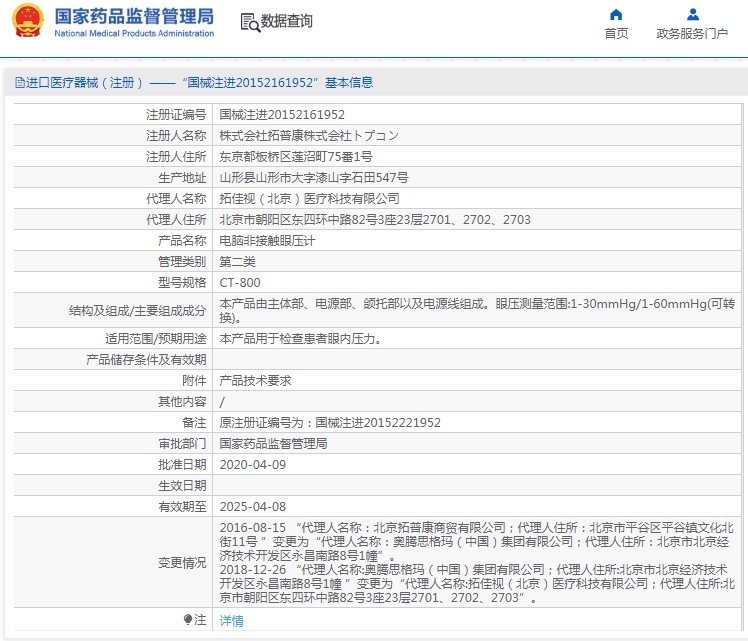Click the home icon above 首页

click(616, 14)
